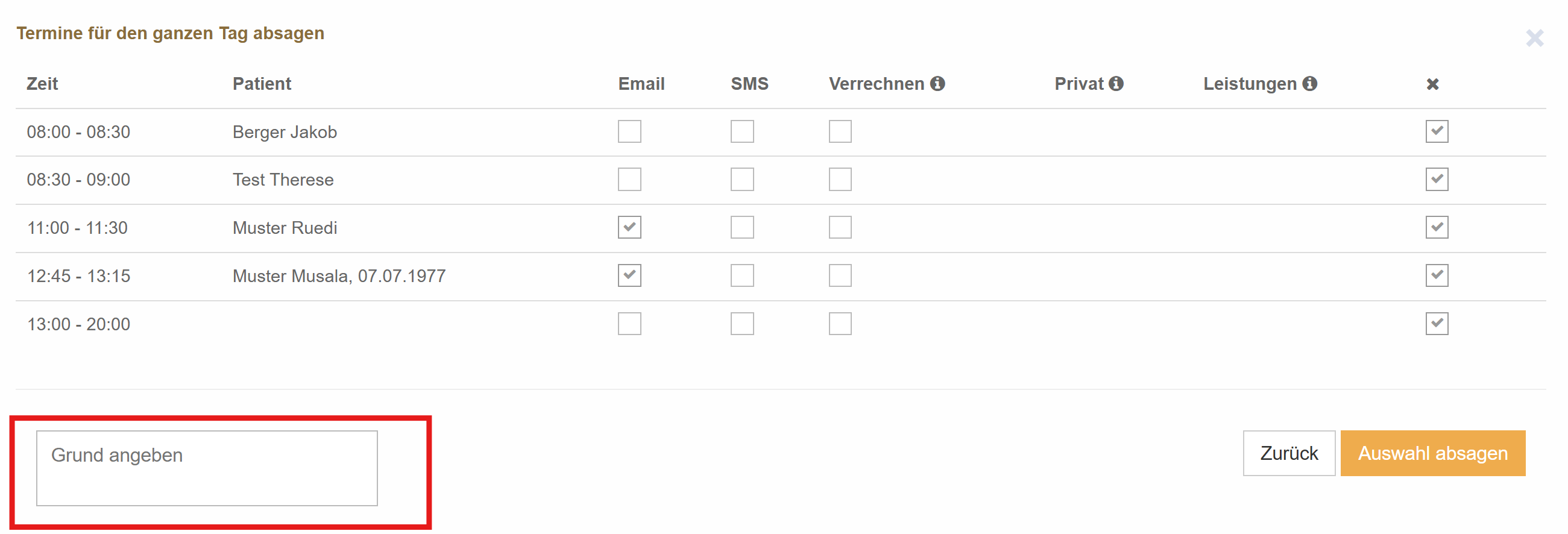Uncheck cancel checkbox for Berger Jakob
The height and width of the screenshot is (534, 1568).
tap(1437, 131)
